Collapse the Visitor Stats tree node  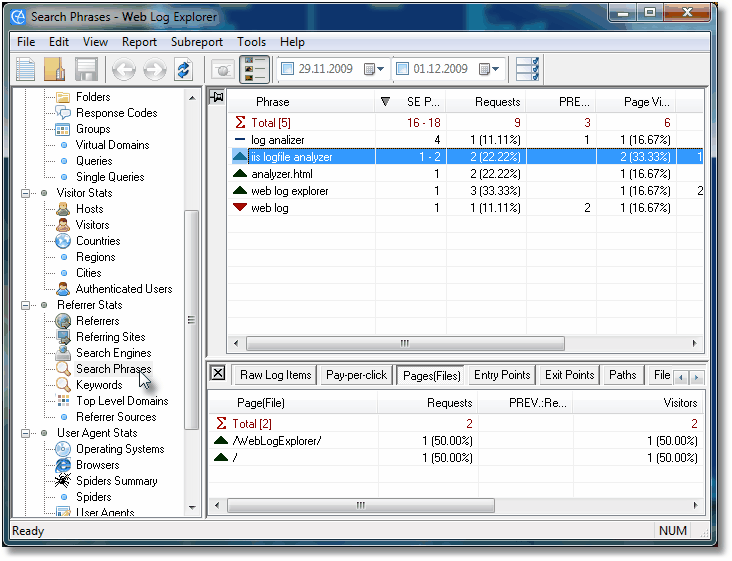click(26, 193)
